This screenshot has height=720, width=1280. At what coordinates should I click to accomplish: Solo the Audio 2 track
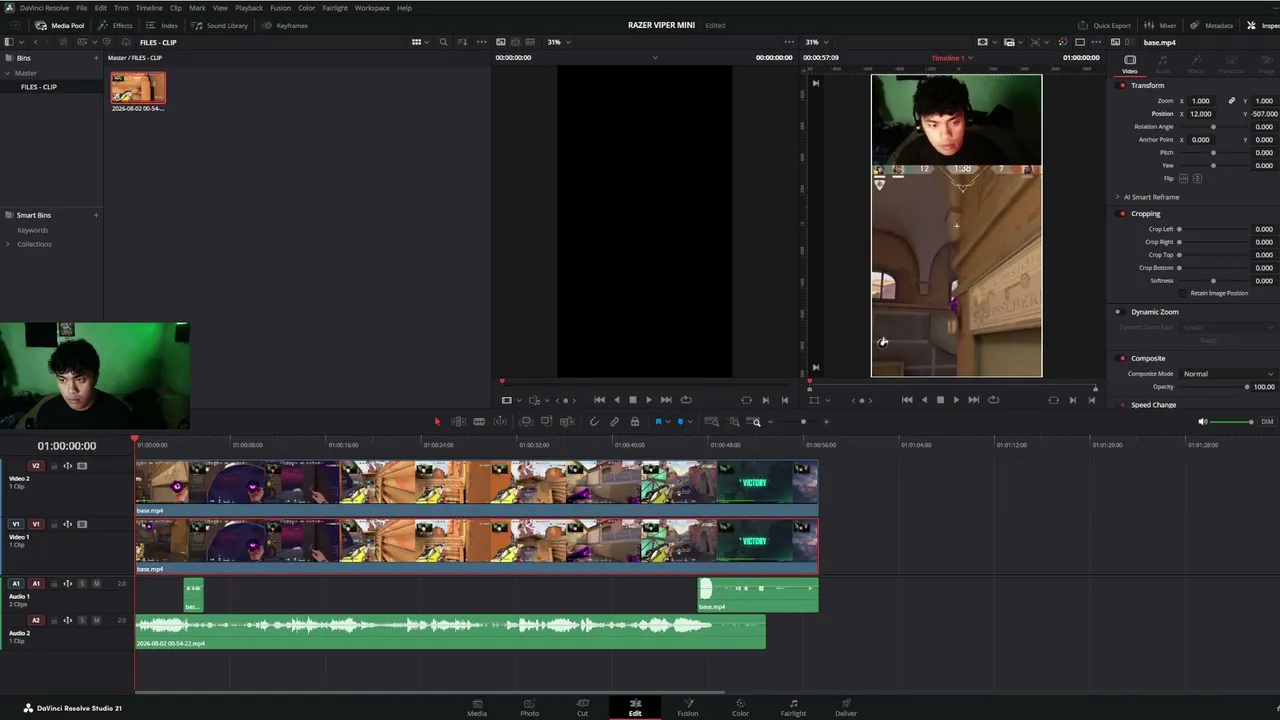click(x=82, y=620)
